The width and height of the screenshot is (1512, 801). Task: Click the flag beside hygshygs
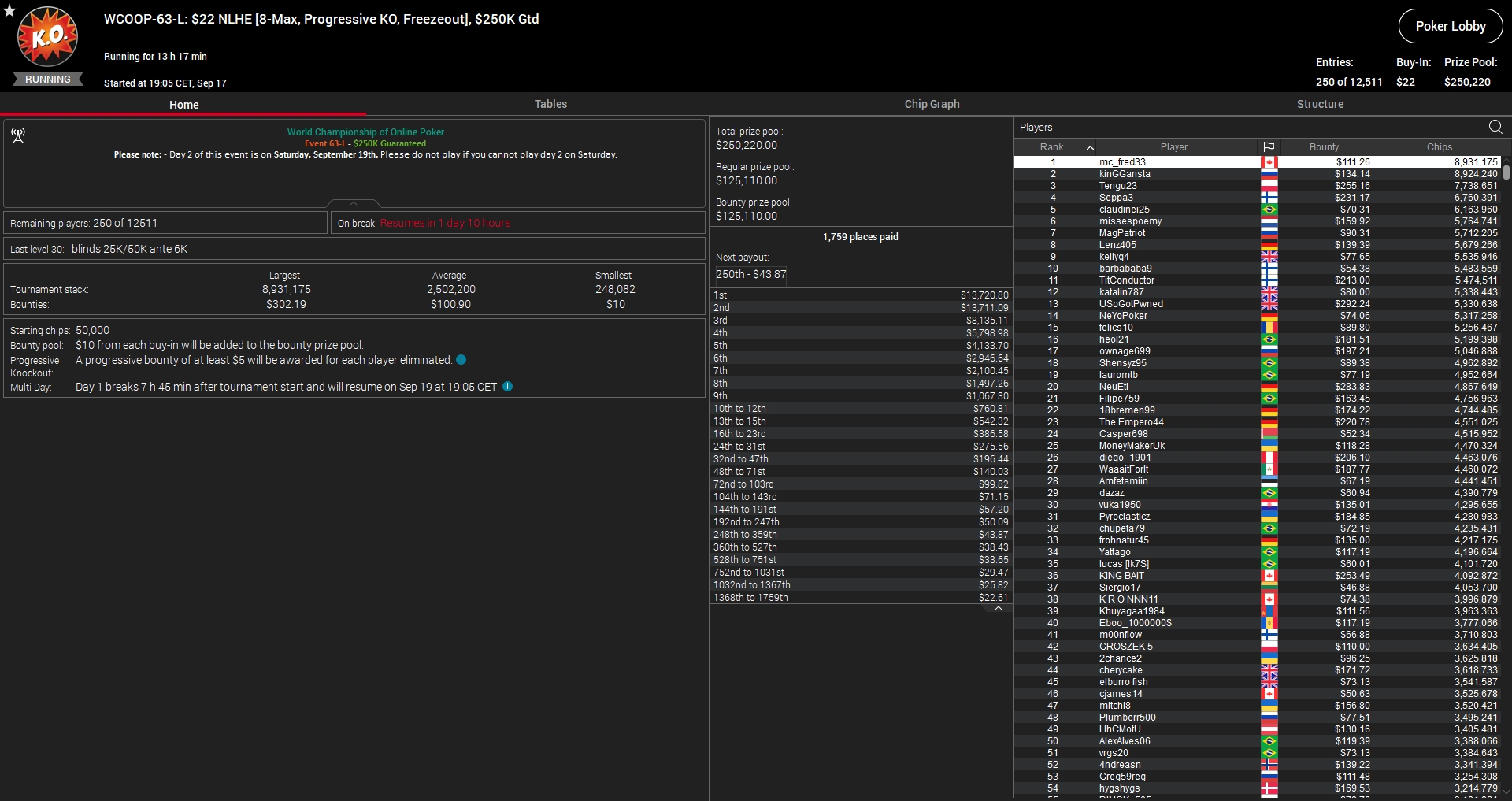[x=1269, y=788]
